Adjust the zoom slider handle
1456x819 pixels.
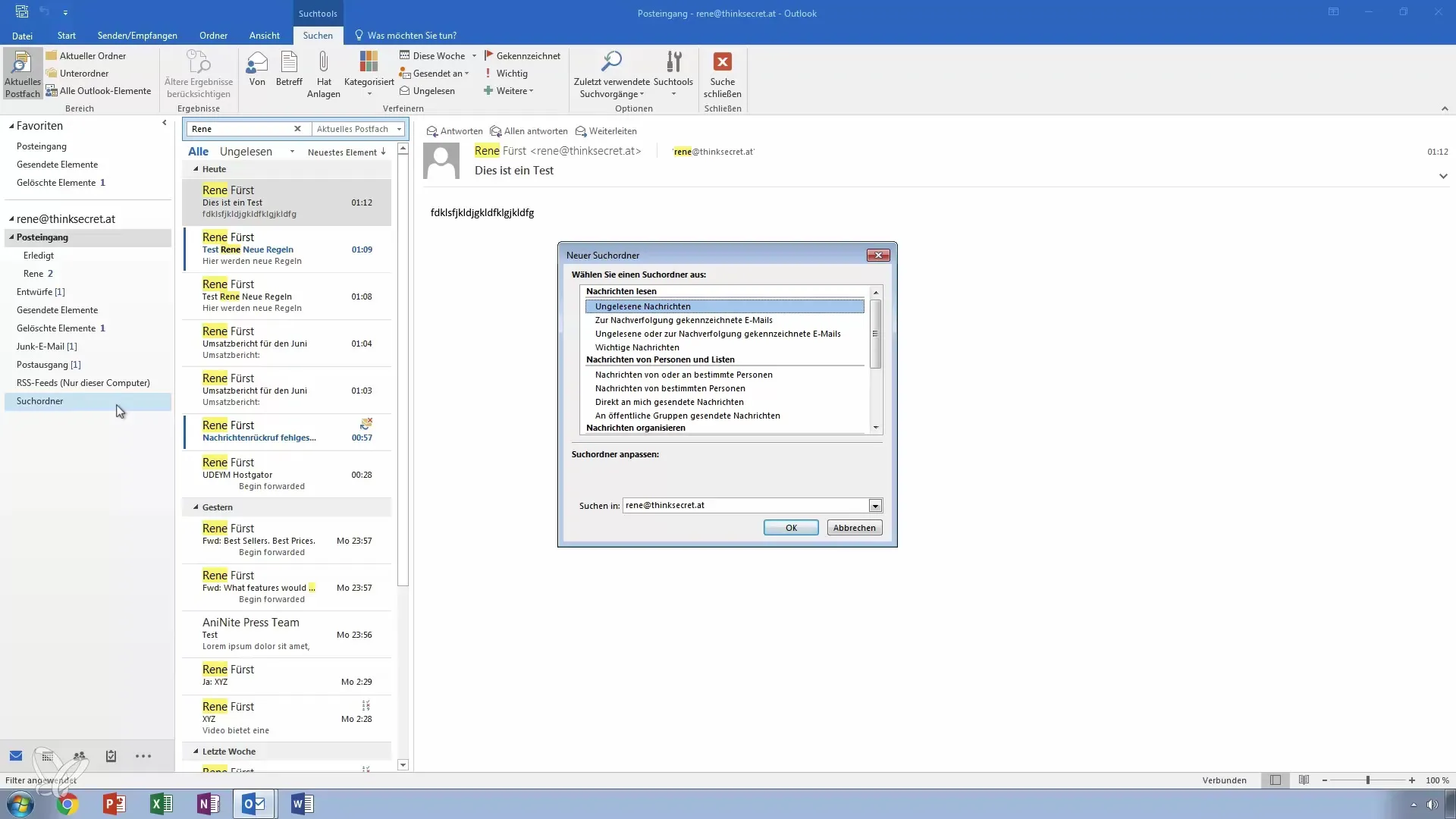coord(1368,780)
